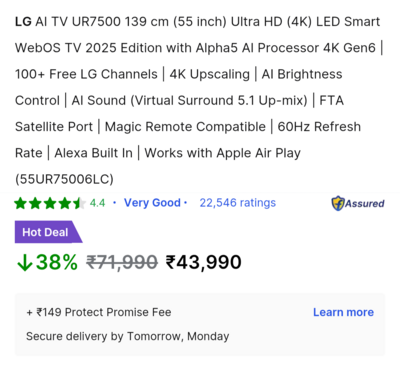
Task: Click the Alexa Built In title text
Action: point(93,153)
